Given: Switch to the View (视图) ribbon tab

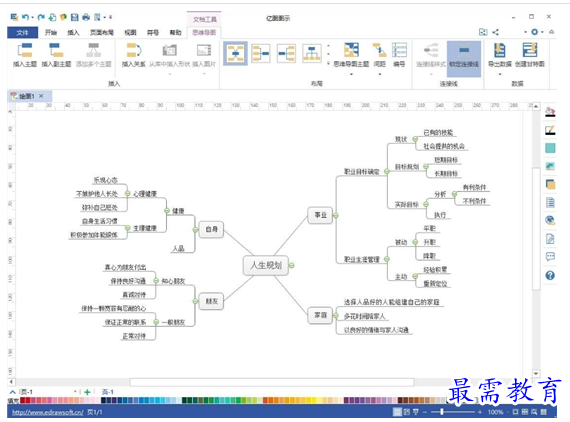Looking at the screenshot, I should (x=130, y=32).
